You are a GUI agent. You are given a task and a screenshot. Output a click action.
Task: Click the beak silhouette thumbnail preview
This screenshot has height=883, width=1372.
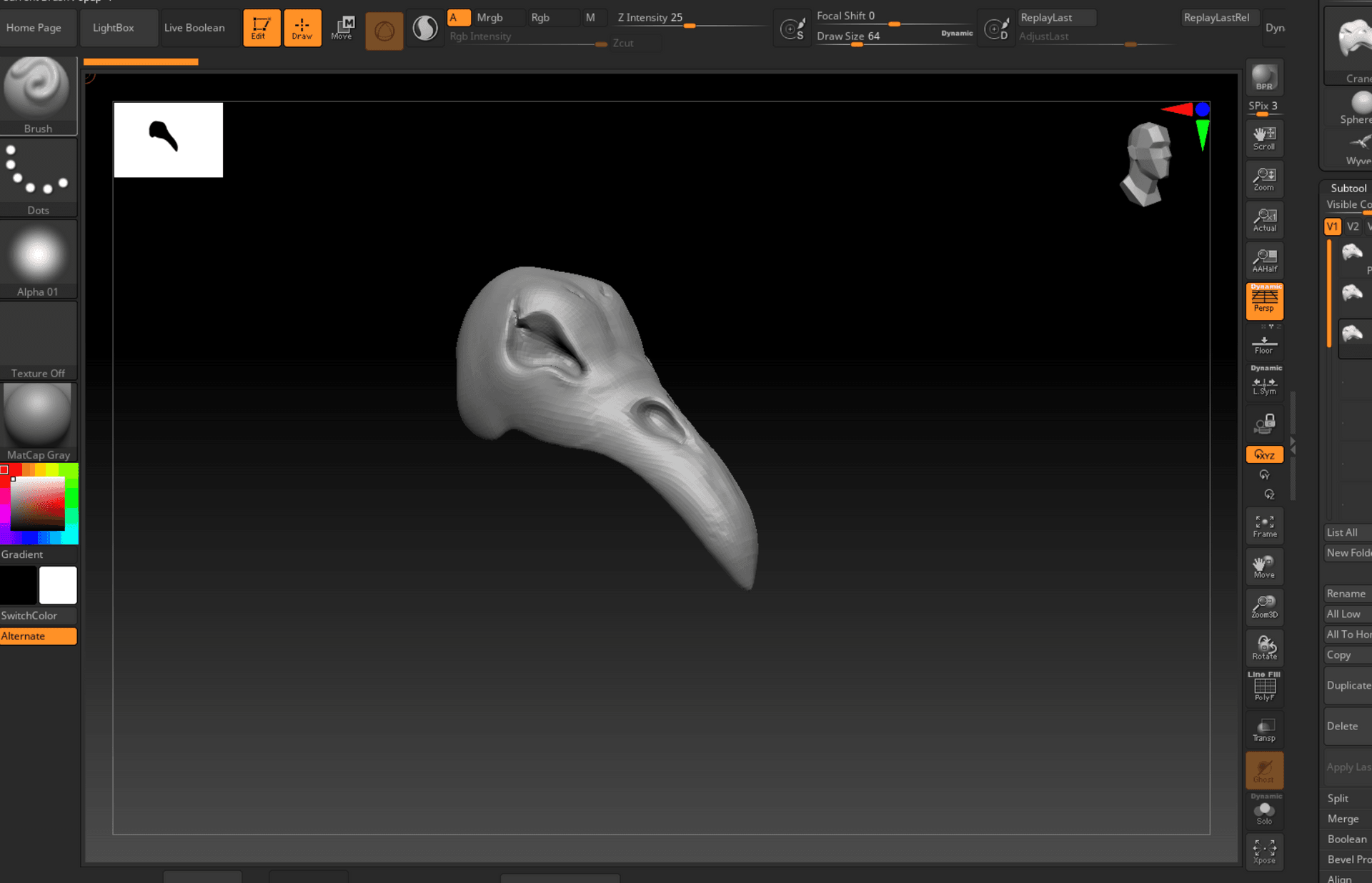click(168, 139)
